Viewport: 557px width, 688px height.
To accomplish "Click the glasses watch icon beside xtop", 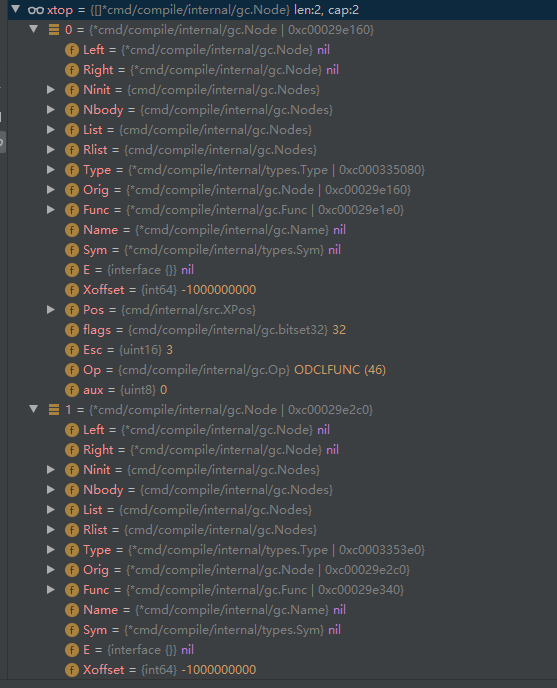I will tap(36, 10).
